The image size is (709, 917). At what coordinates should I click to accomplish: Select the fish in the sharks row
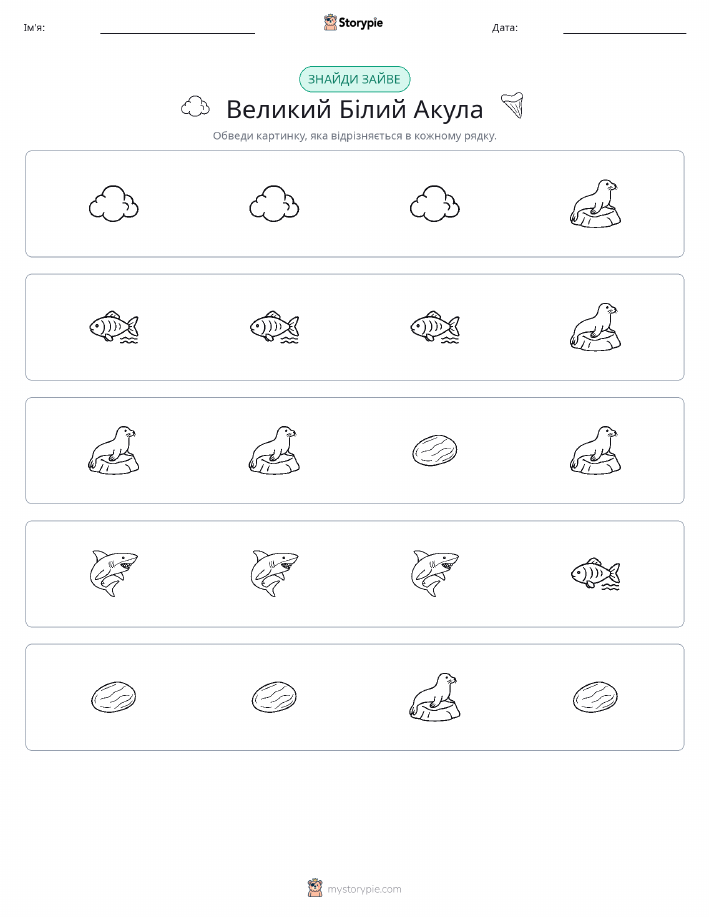595,574
